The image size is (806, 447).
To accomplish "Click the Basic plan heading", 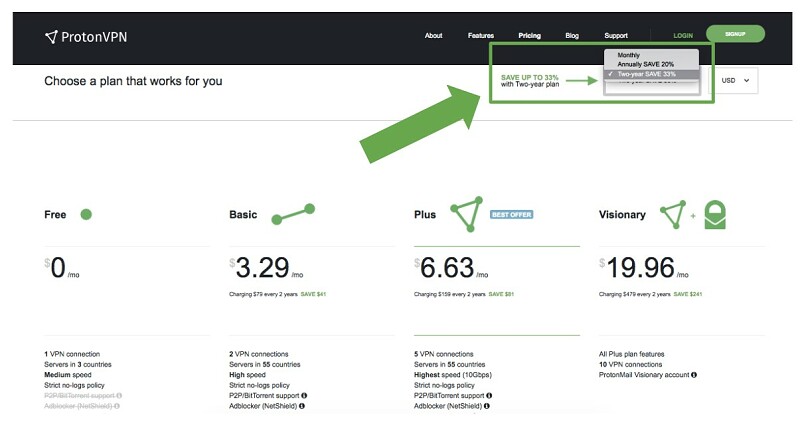I will click(x=243, y=215).
